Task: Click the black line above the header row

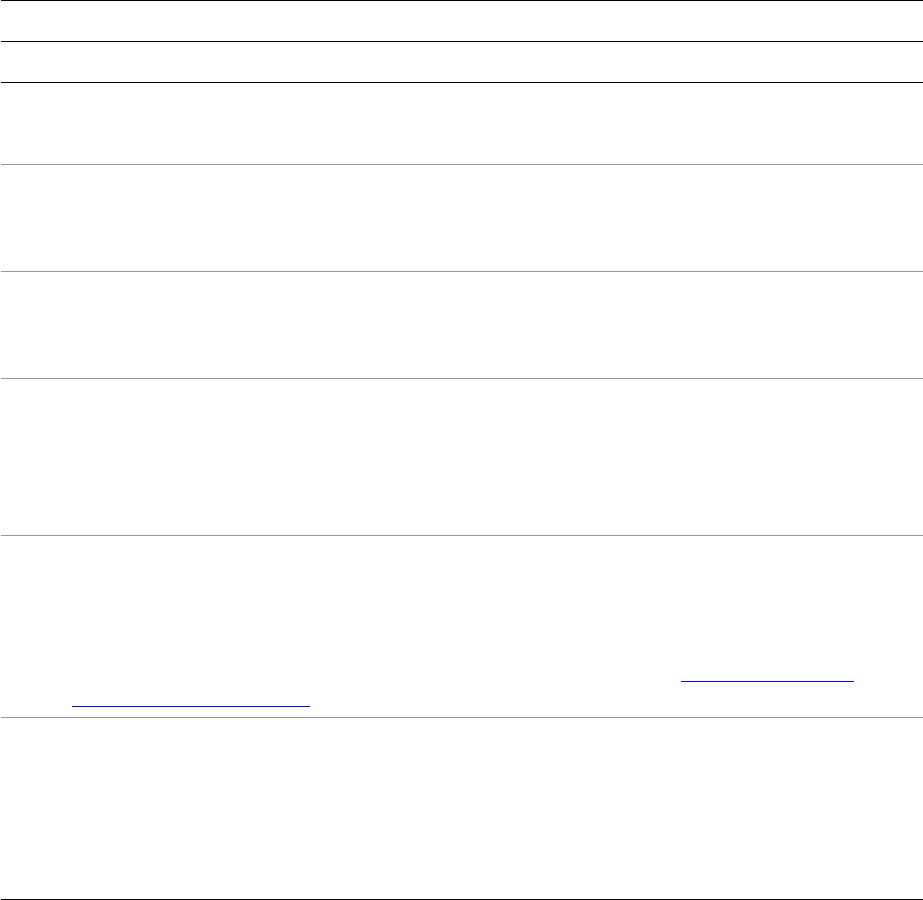Action: tap(461, 41)
